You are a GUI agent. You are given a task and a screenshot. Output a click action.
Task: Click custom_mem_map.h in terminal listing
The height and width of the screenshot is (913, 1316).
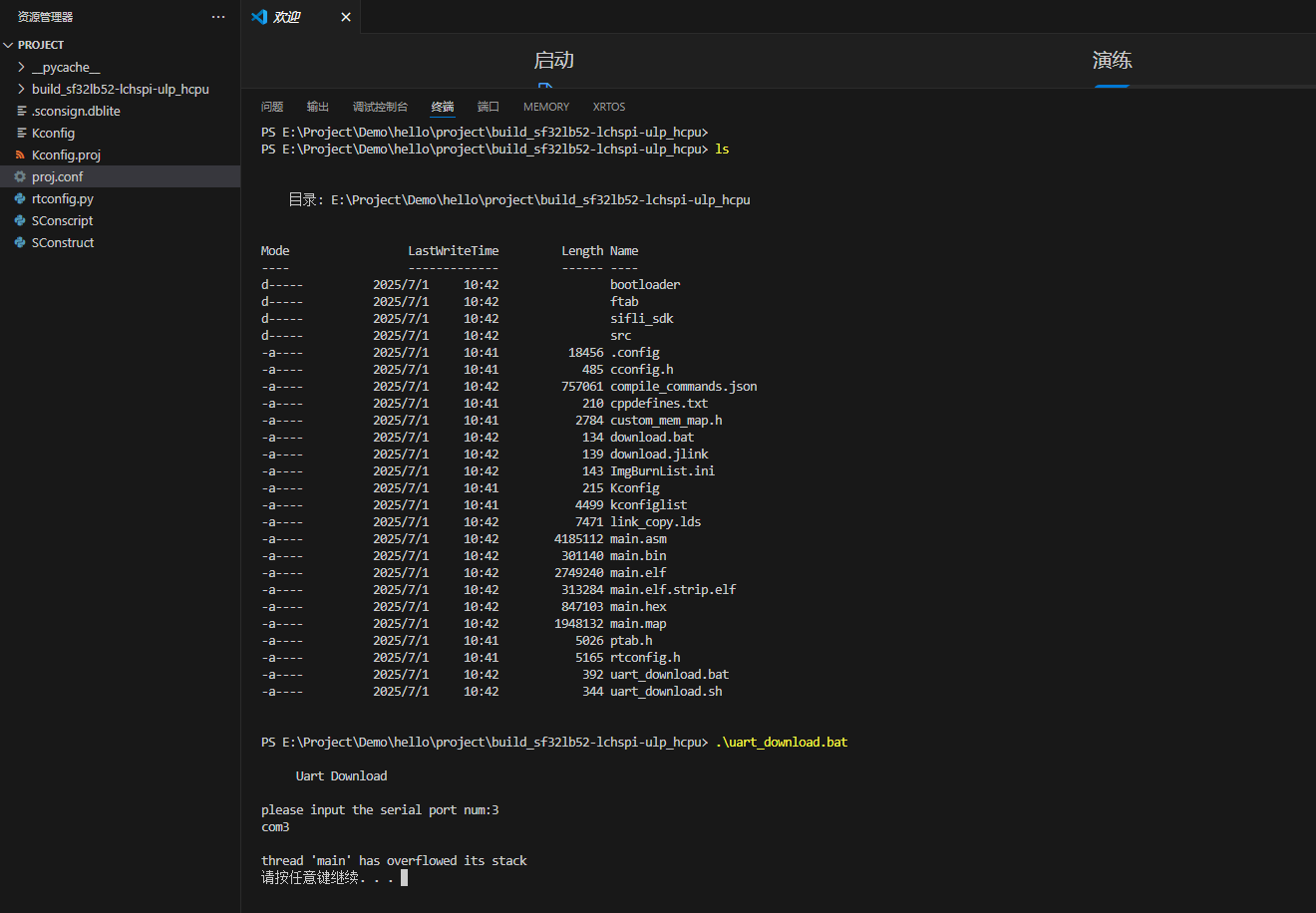pos(666,421)
